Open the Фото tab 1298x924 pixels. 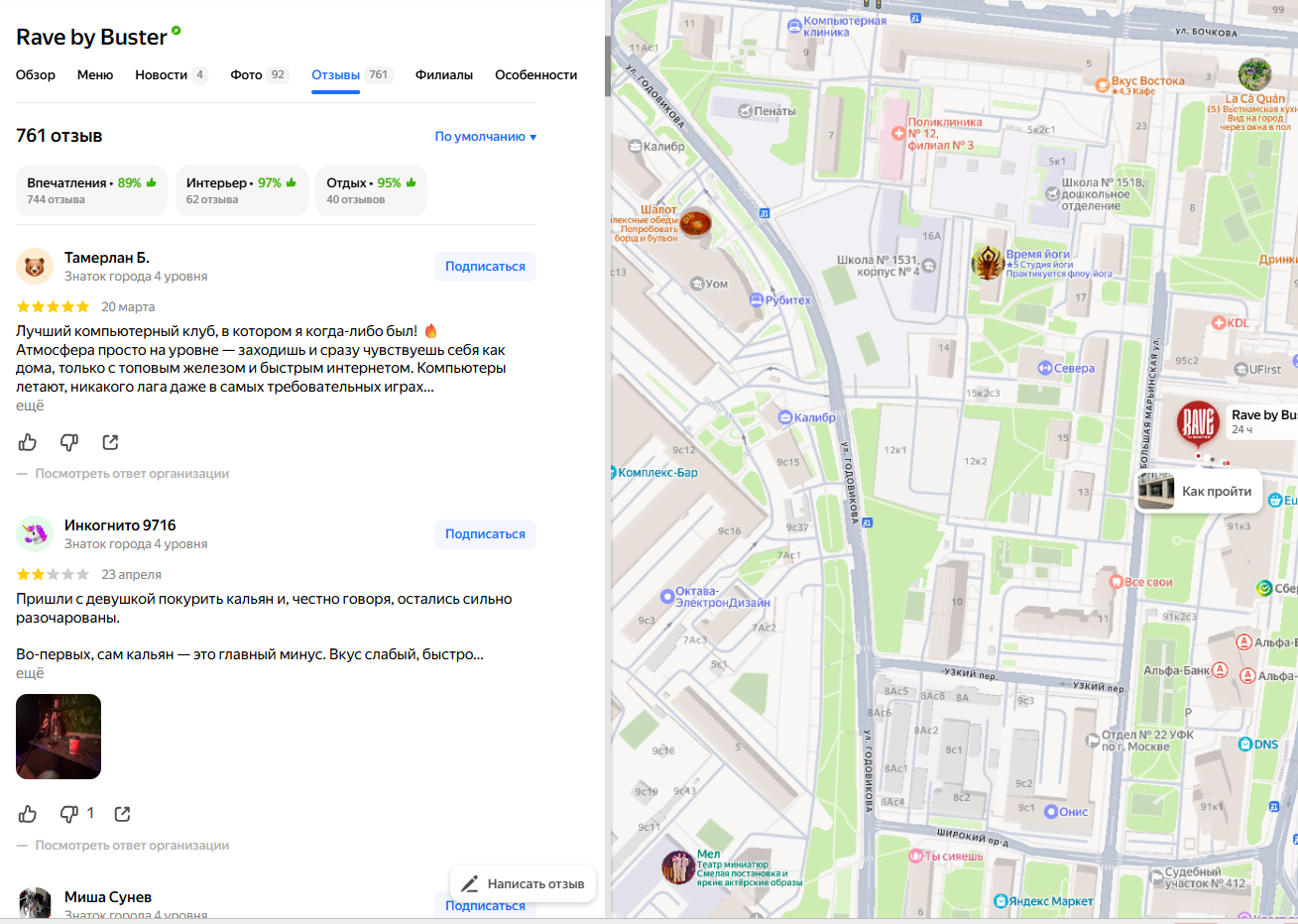pyautogui.click(x=259, y=75)
